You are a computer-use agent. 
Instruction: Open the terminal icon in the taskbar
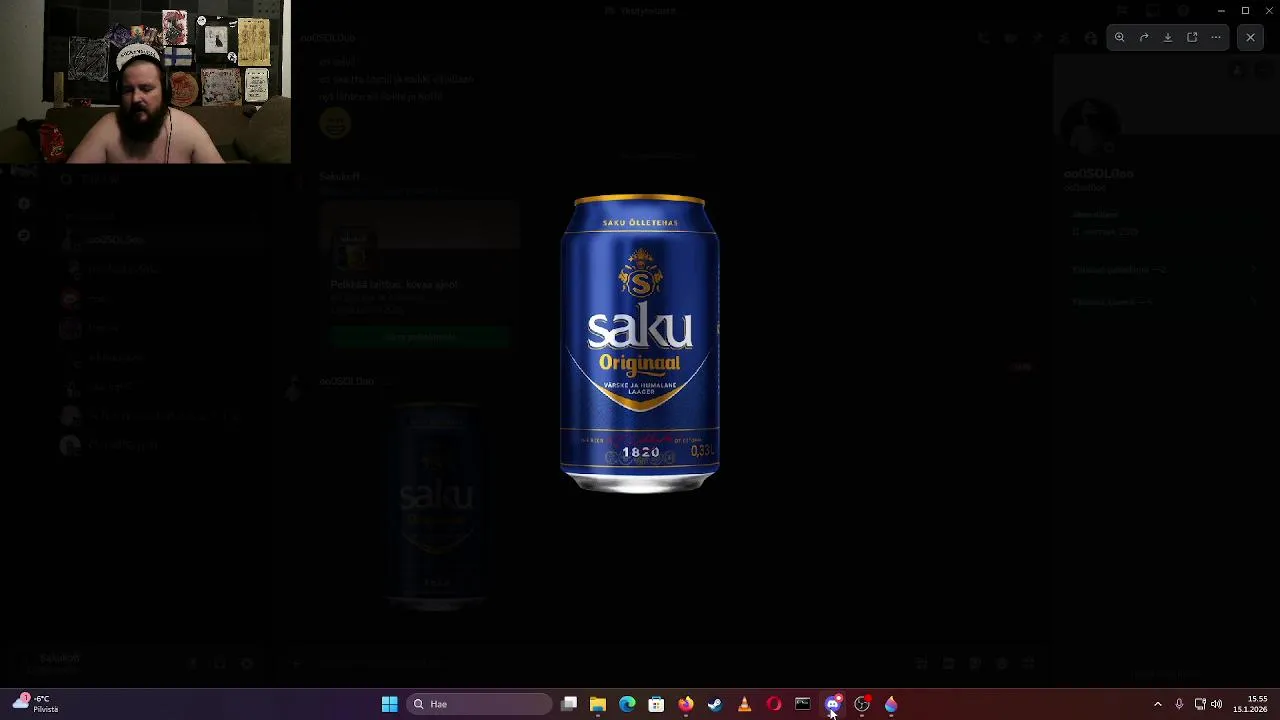click(x=802, y=704)
